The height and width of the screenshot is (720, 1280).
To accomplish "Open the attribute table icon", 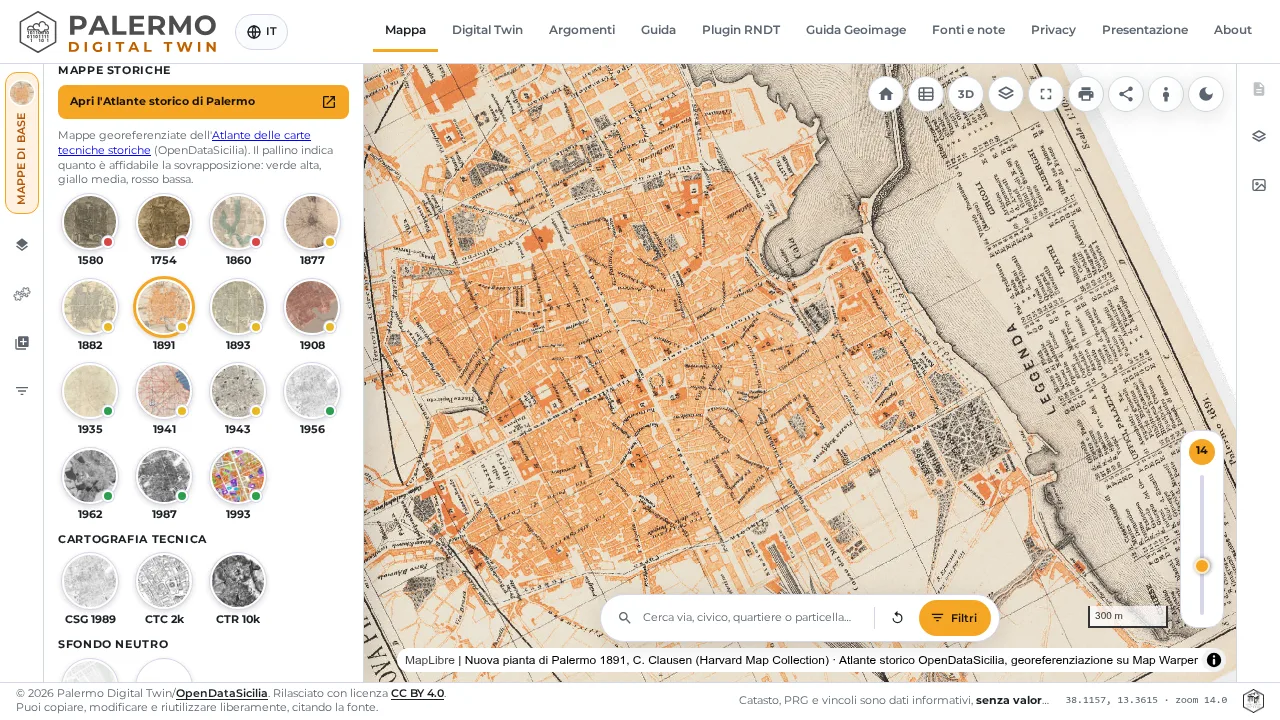I will (x=926, y=94).
